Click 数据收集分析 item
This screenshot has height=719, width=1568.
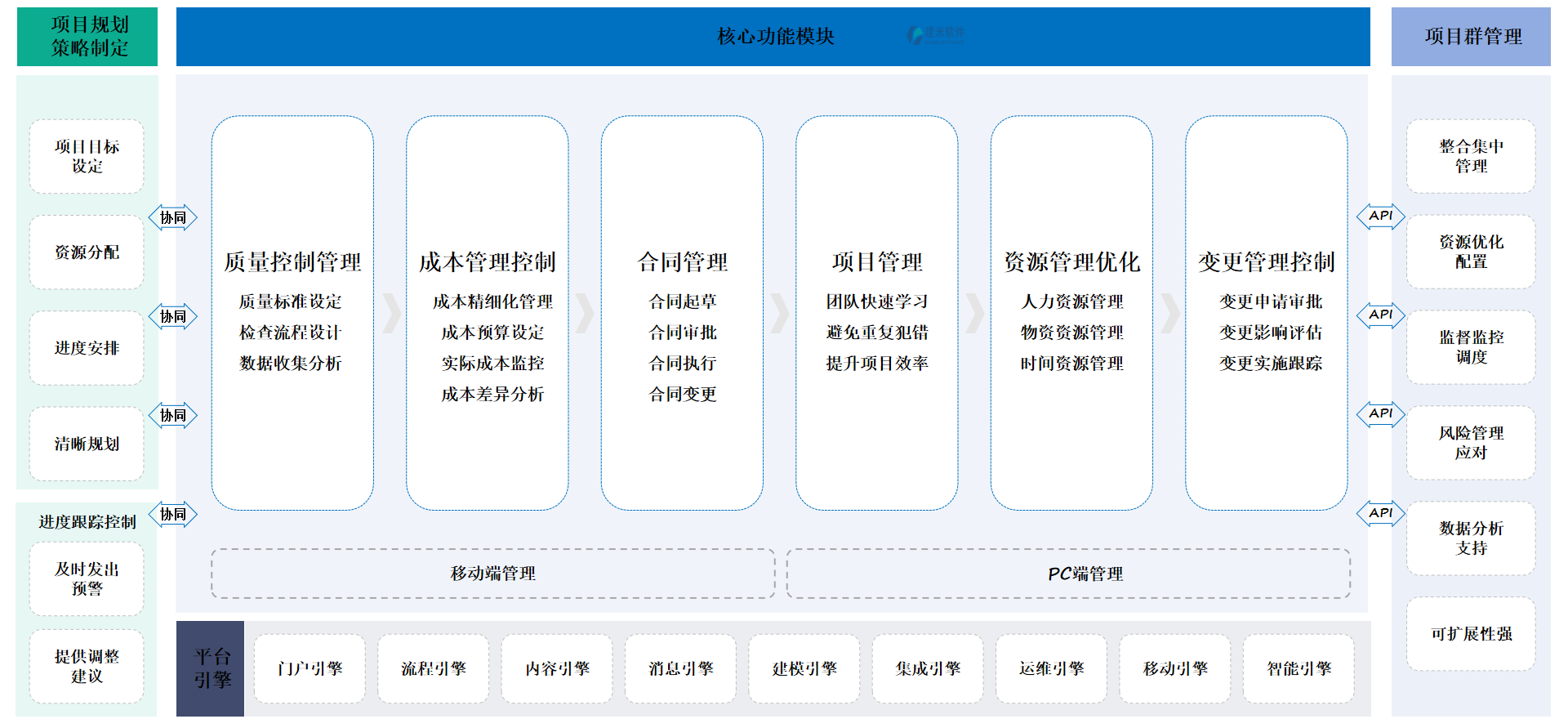291,363
